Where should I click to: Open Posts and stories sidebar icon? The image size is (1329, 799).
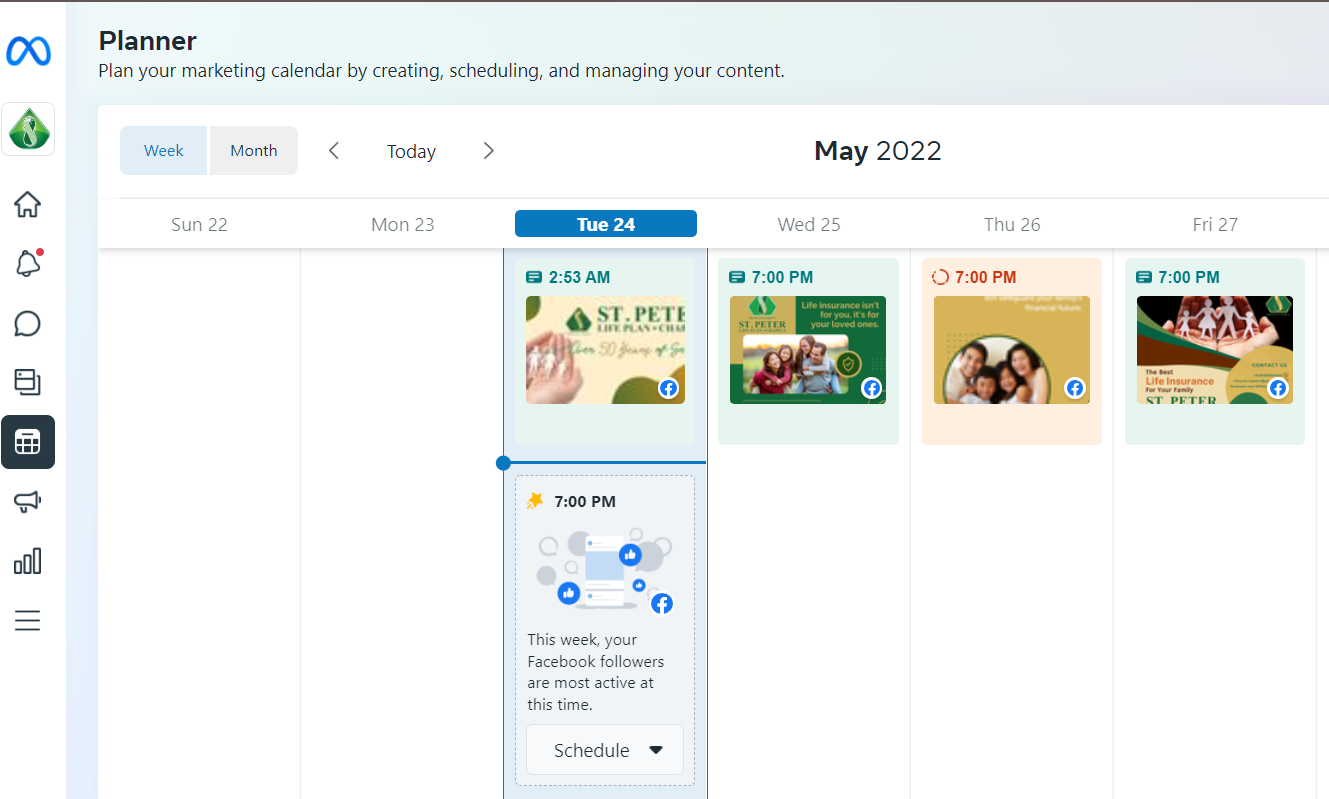(x=28, y=382)
